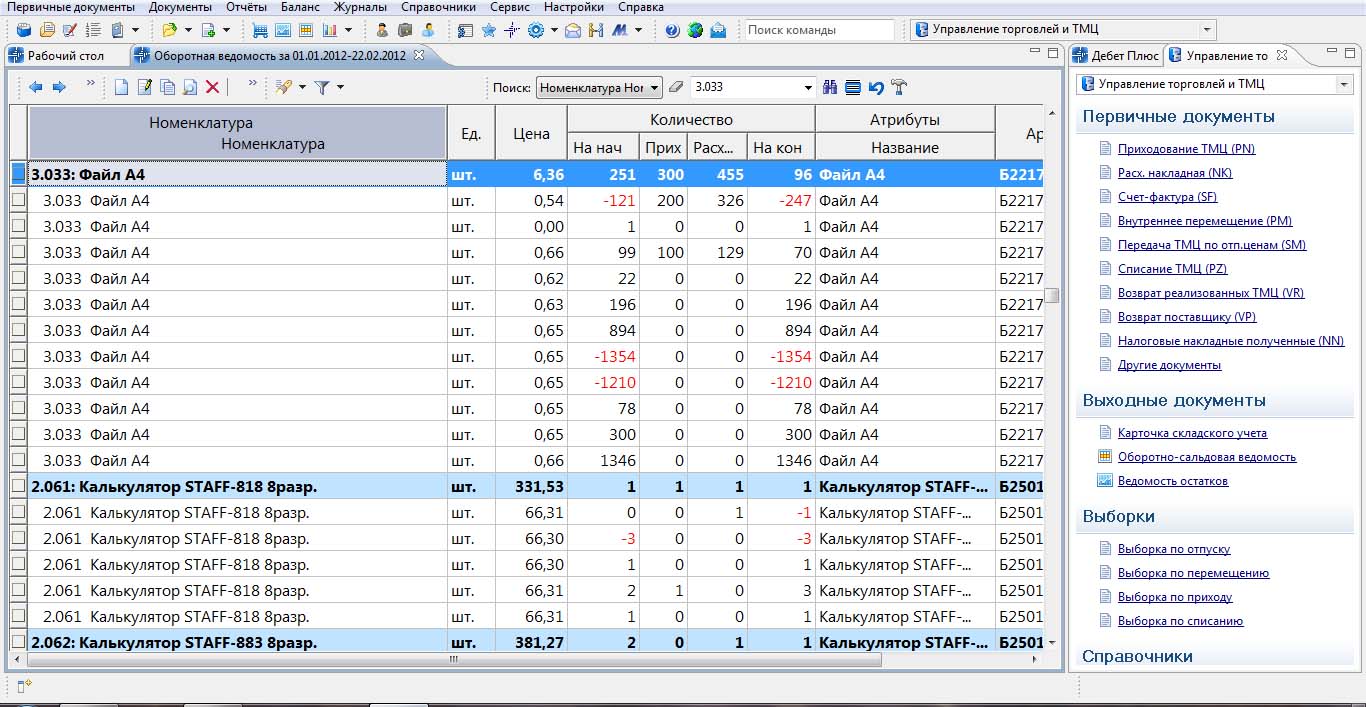The image size is (1366, 707).
Task: Click the globe icon in toolbar
Action: click(695, 30)
